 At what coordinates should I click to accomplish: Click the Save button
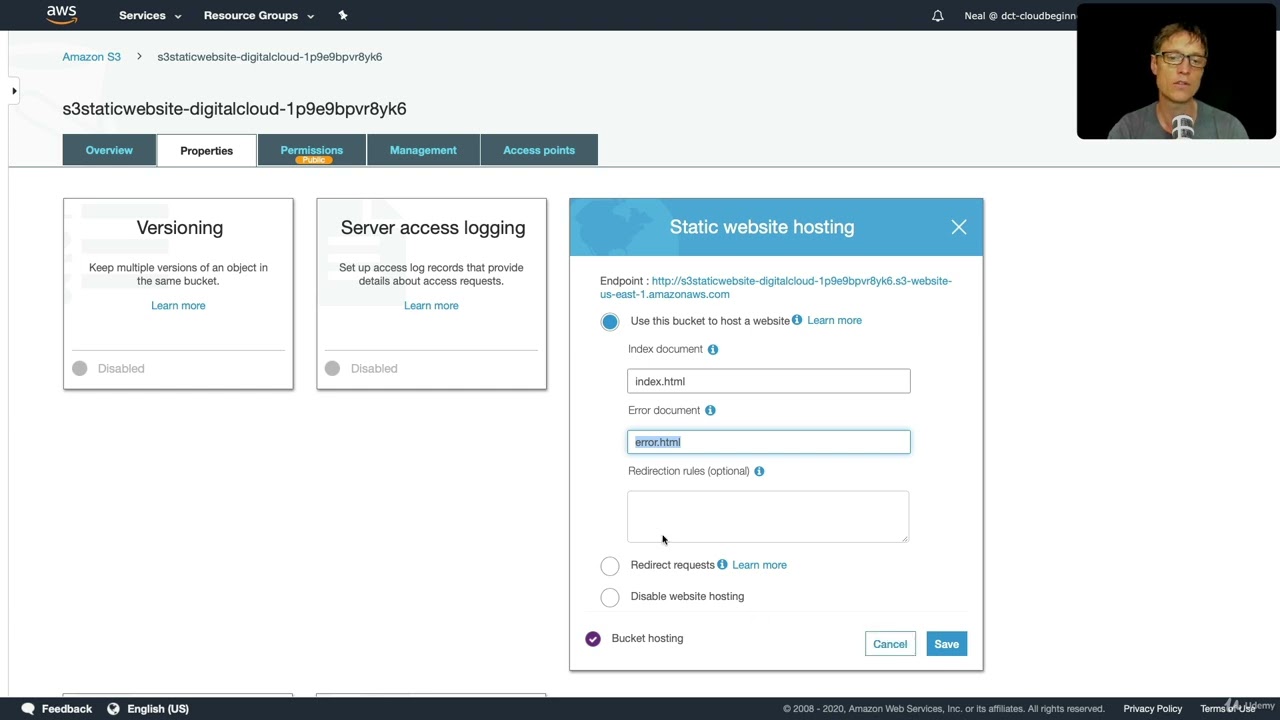click(x=947, y=644)
